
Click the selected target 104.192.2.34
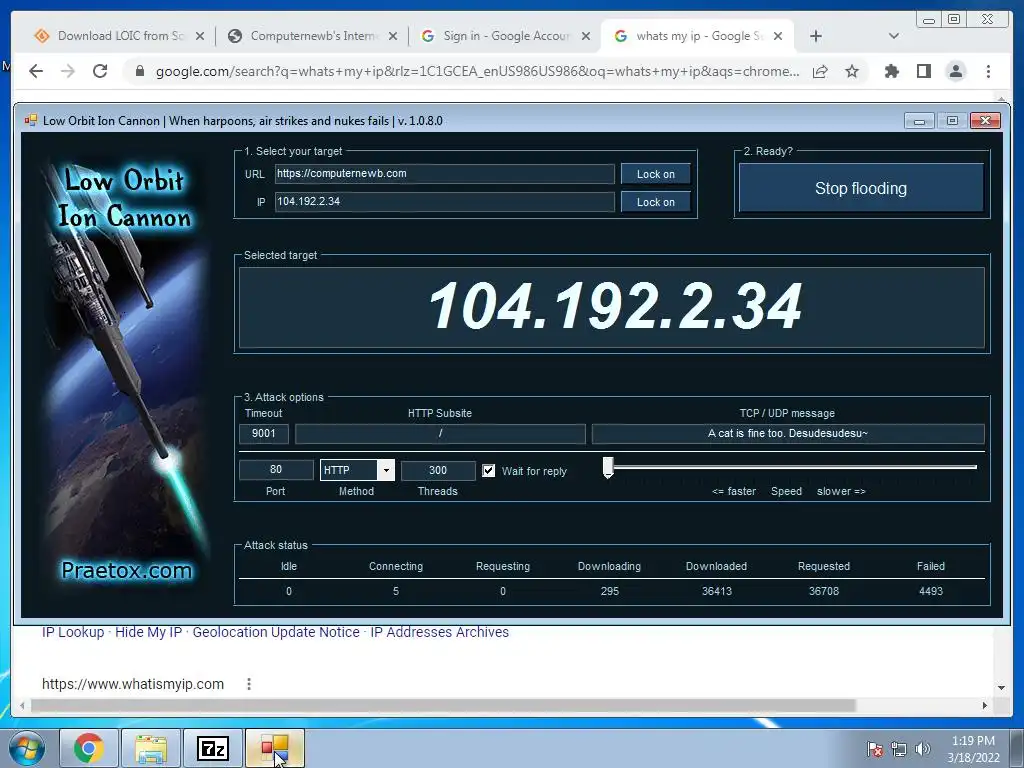tap(614, 306)
